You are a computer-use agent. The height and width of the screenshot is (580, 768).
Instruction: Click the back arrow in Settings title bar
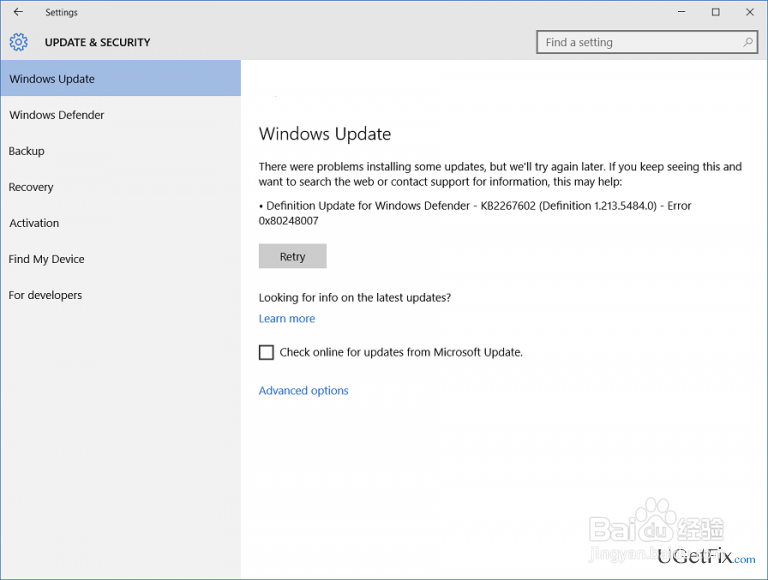(18, 12)
